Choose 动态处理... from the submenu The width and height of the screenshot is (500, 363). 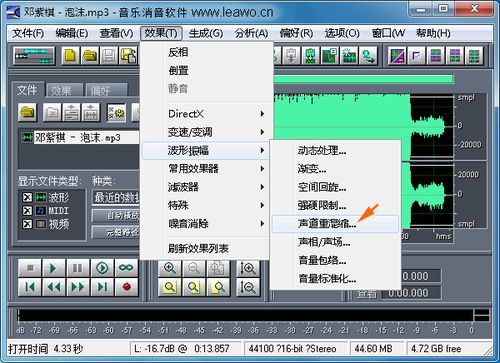click(335, 151)
